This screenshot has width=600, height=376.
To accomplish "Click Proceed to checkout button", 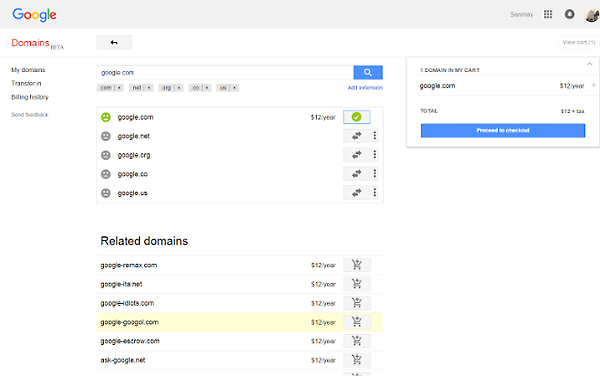I will [503, 130].
